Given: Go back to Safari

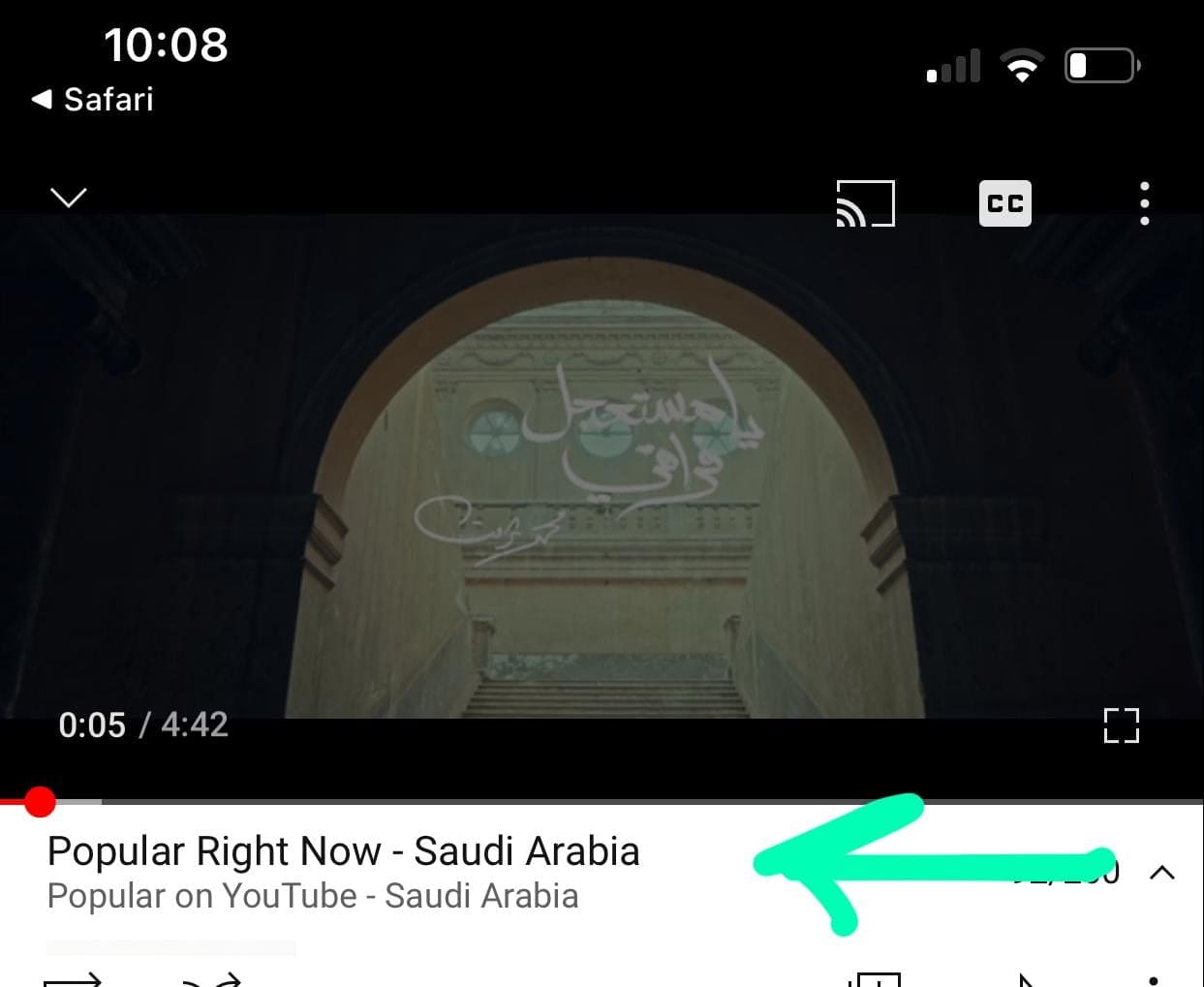Looking at the screenshot, I should (93, 99).
